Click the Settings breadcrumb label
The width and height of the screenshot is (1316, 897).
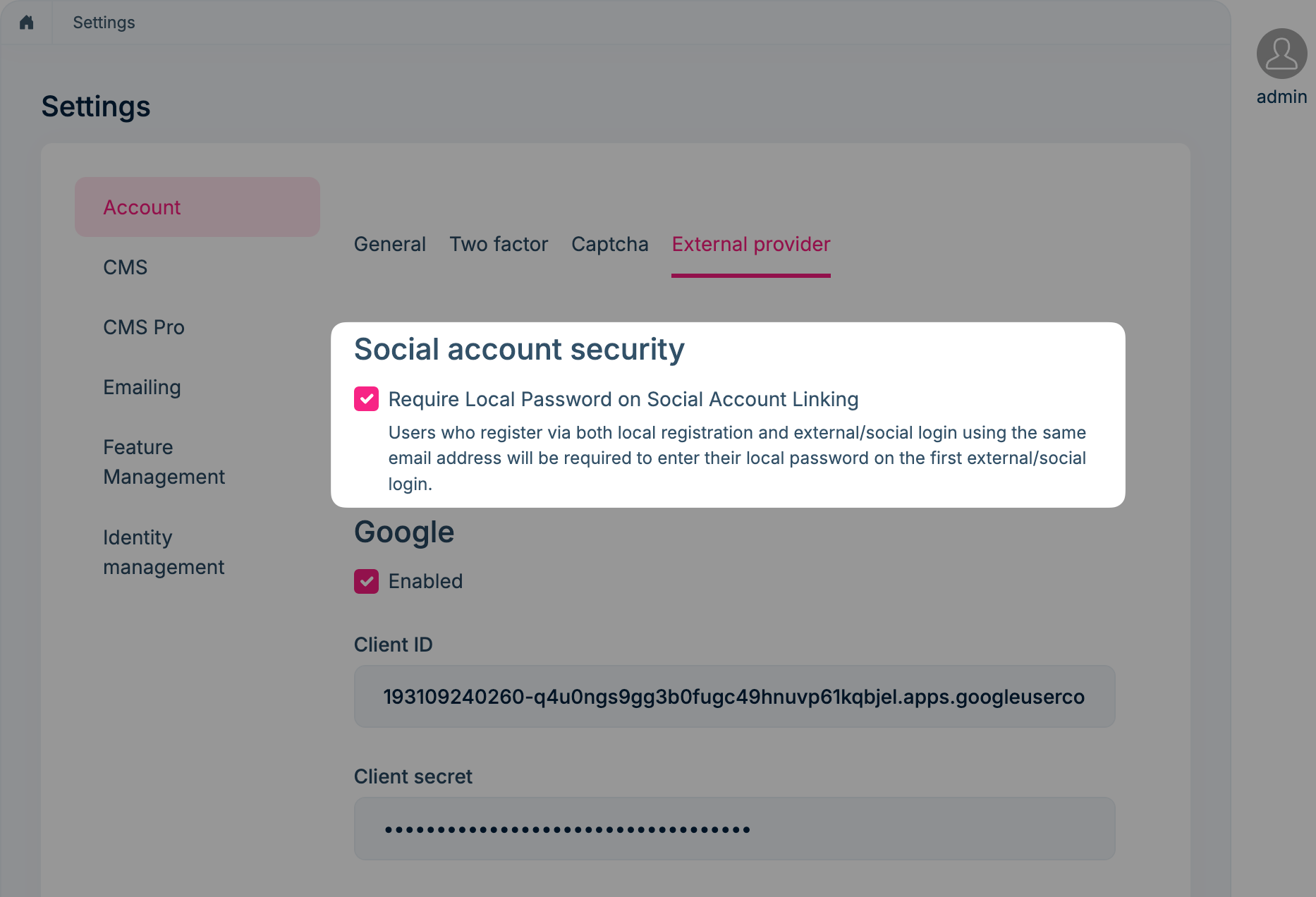click(x=103, y=22)
